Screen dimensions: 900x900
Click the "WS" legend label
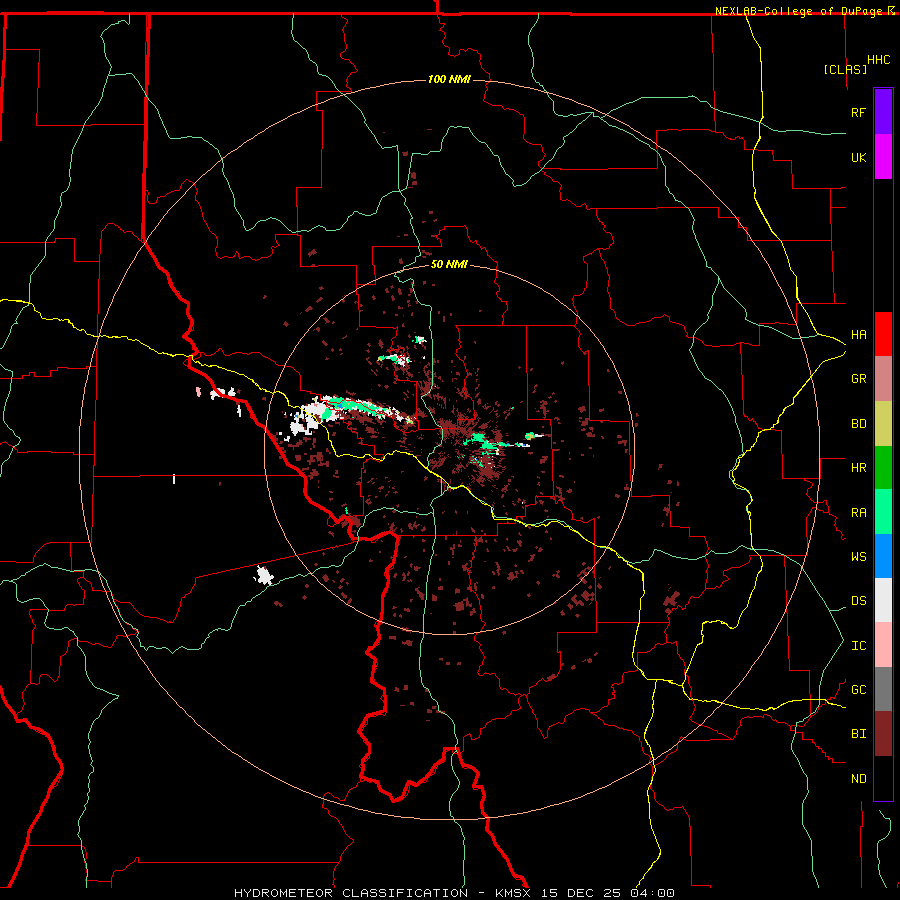(x=858, y=557)
